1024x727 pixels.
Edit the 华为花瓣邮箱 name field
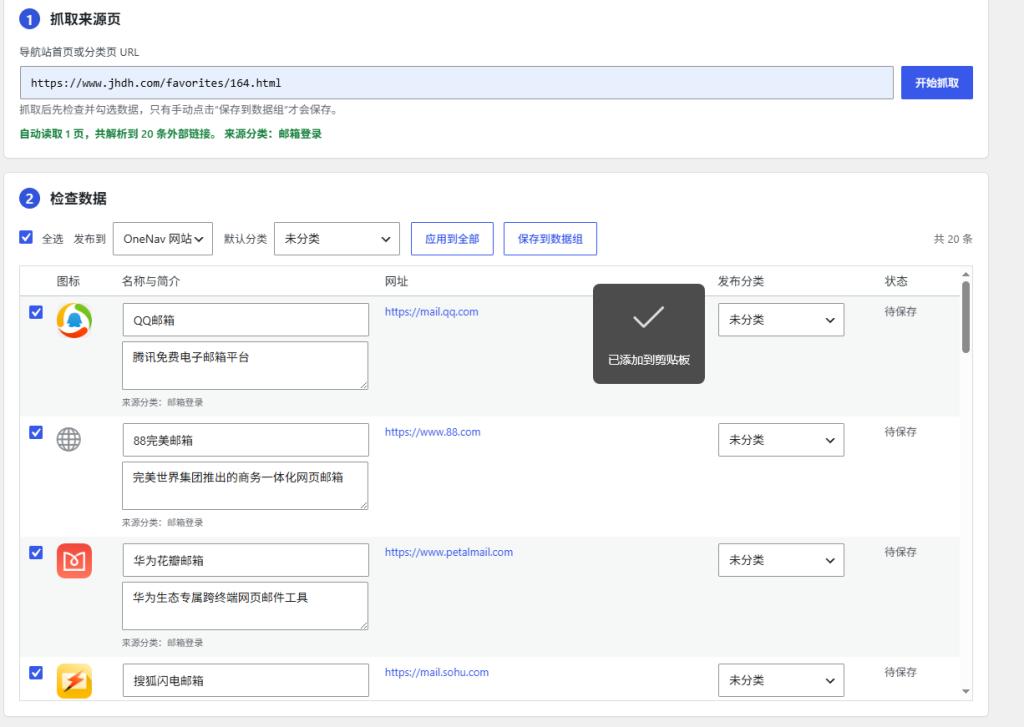point(246,560)
